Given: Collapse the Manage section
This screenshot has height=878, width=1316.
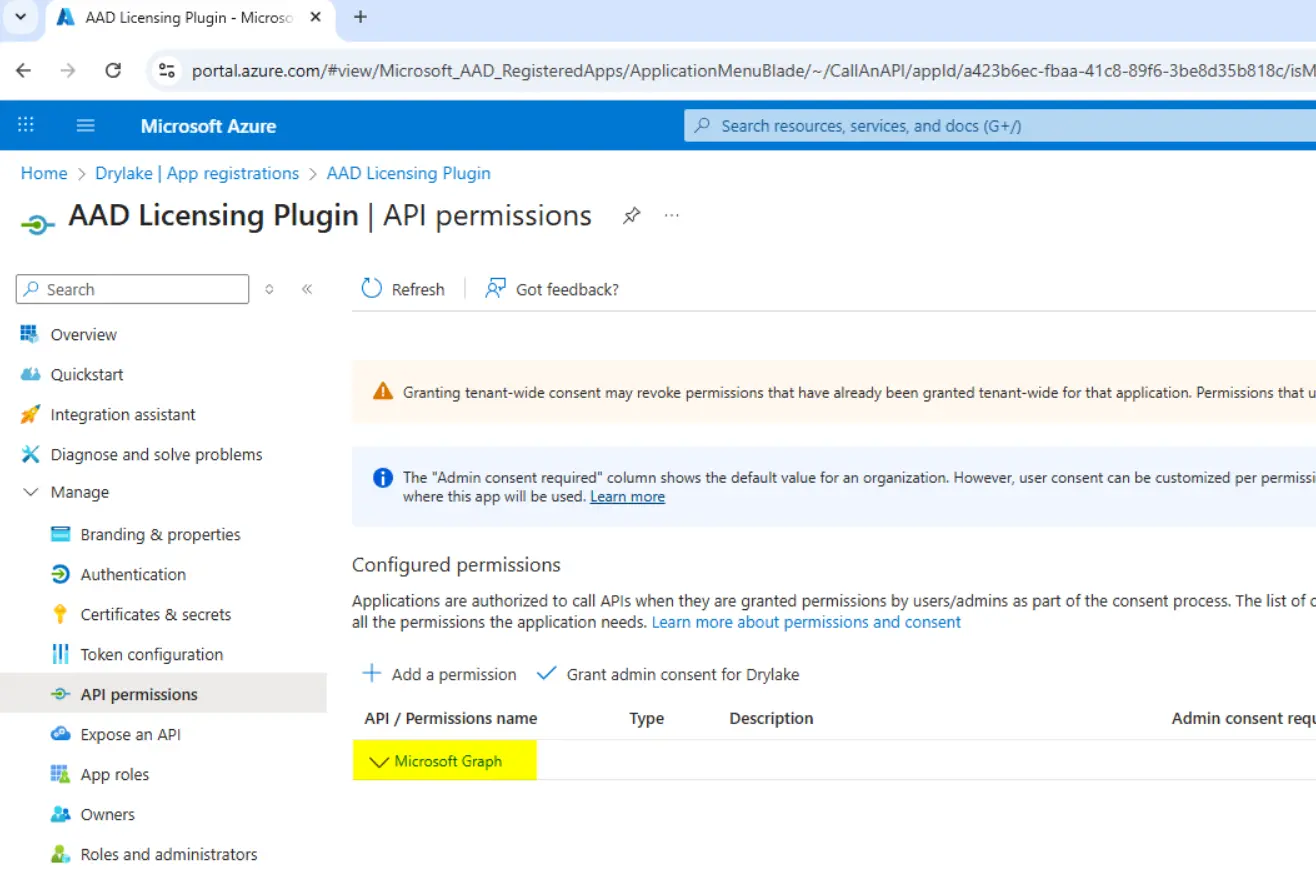Looking at the screenshot, I should pos(32,493).
